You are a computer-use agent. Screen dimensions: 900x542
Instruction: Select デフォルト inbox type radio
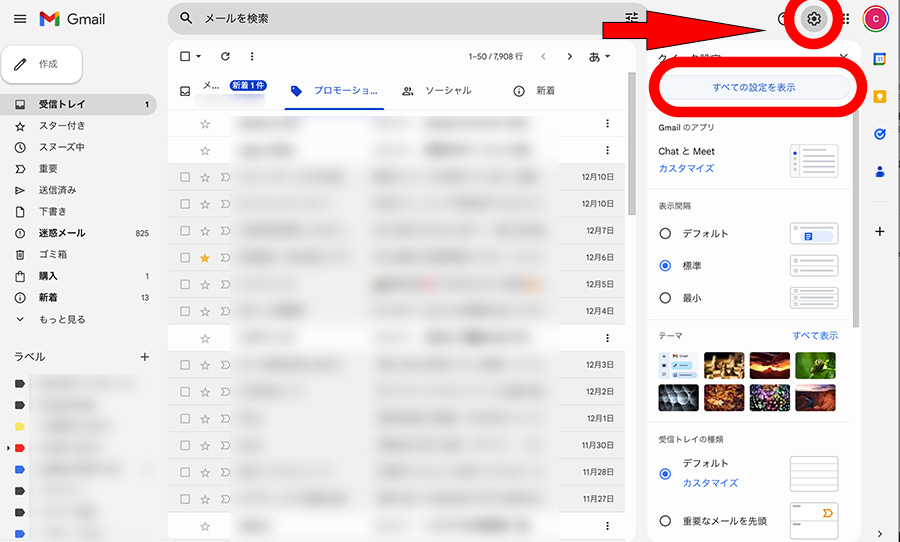point(665,474)
